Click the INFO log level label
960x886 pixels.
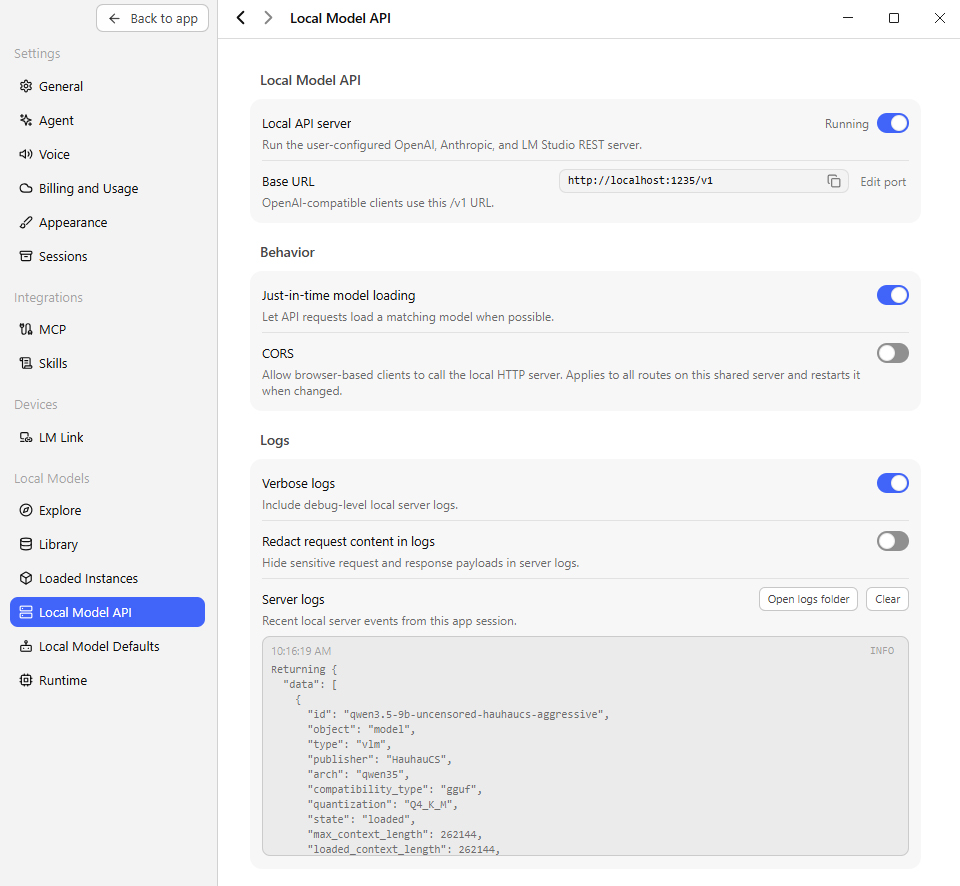[882, 650]
